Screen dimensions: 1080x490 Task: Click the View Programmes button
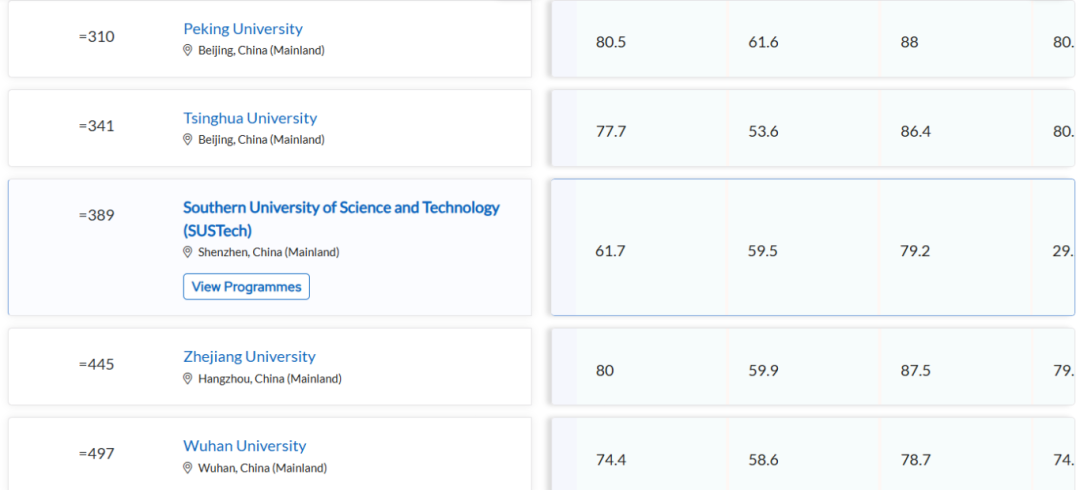(247, 287)
